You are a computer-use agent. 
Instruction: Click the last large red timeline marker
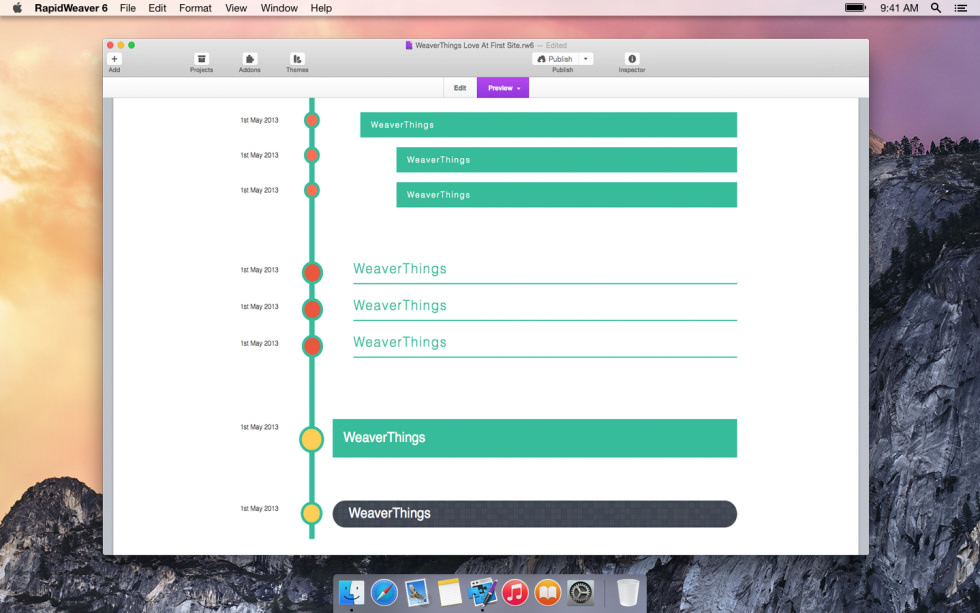pyautogui.click(x=312, y=346)
